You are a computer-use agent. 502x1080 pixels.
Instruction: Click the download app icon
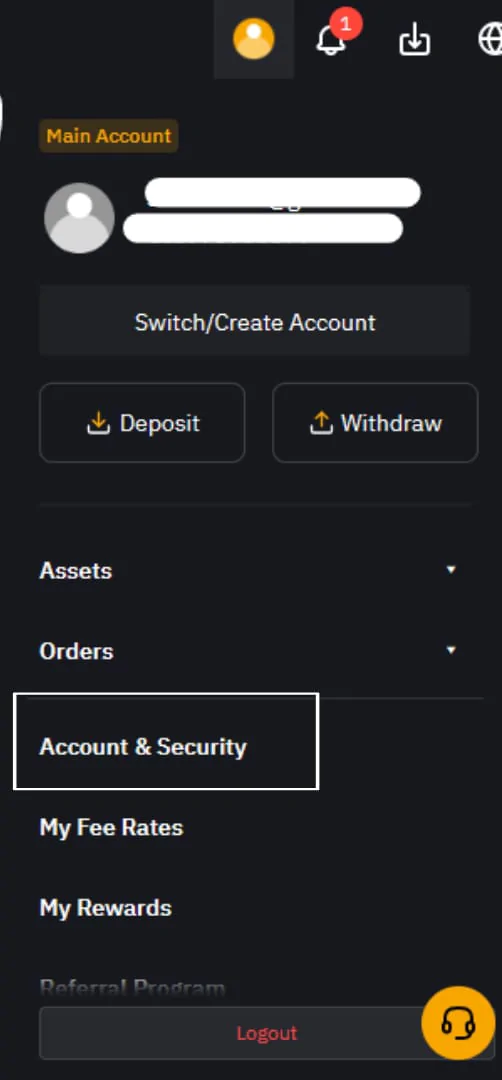tap(415, 41)
